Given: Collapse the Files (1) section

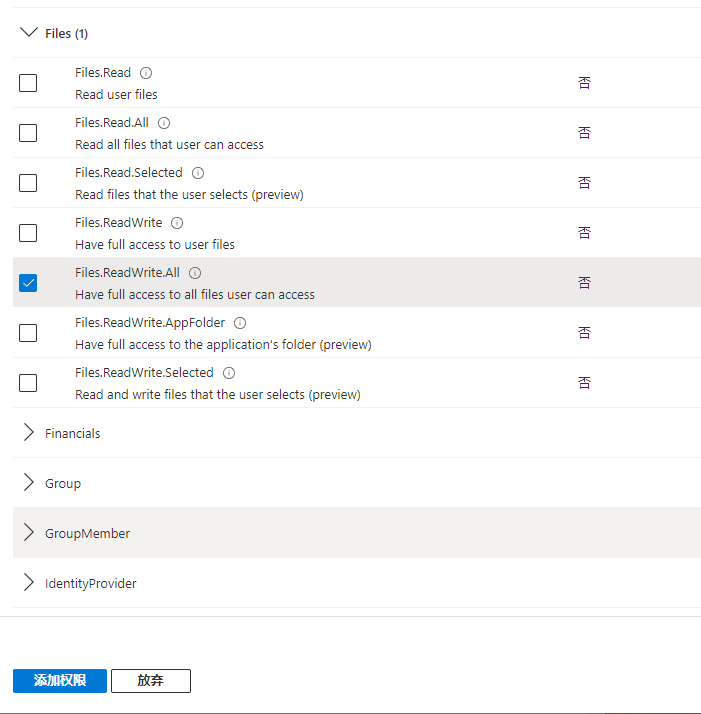Looking at the screenshot, I should (x=29, y=33).
